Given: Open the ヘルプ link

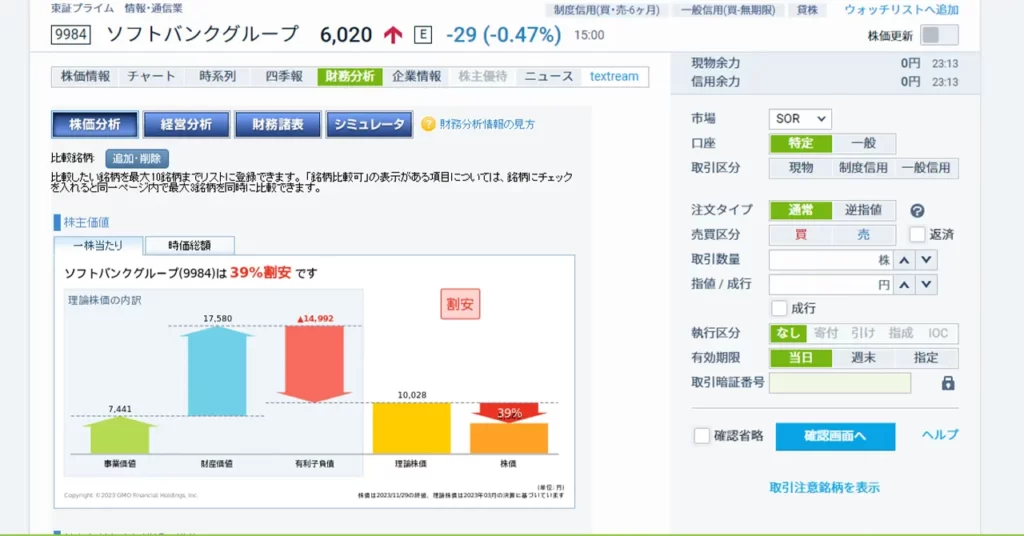Looking at the screenshot, I should point(940,435).
